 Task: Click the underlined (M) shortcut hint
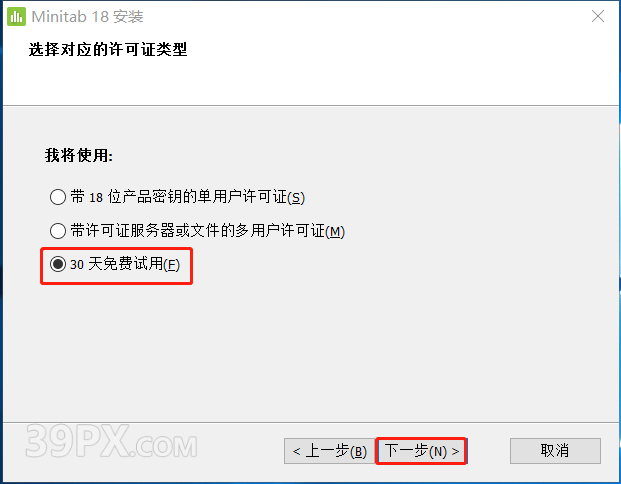point(335,232)
